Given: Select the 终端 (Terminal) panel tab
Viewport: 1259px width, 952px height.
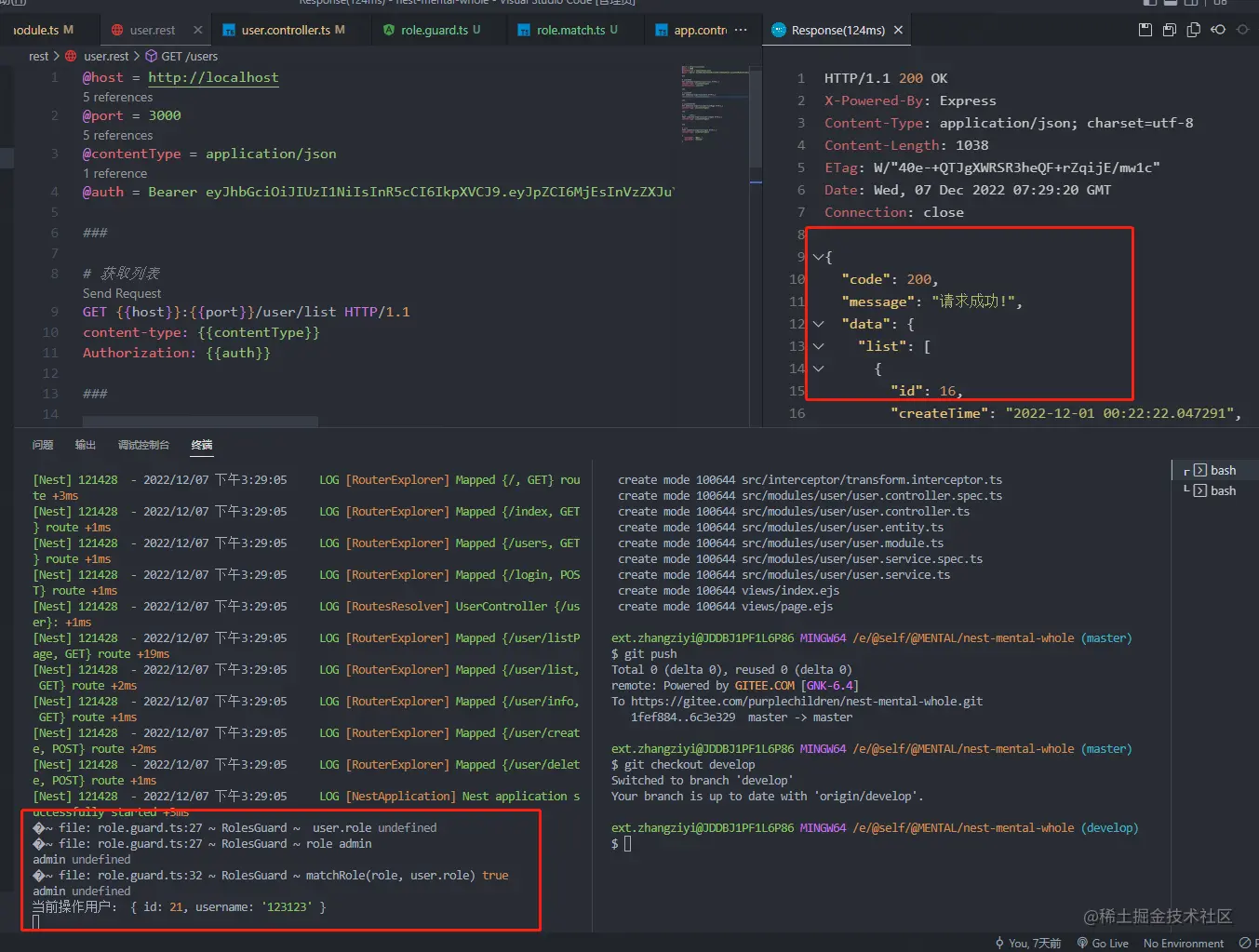Looking at the screenshot, I should (x=202, y=445).
